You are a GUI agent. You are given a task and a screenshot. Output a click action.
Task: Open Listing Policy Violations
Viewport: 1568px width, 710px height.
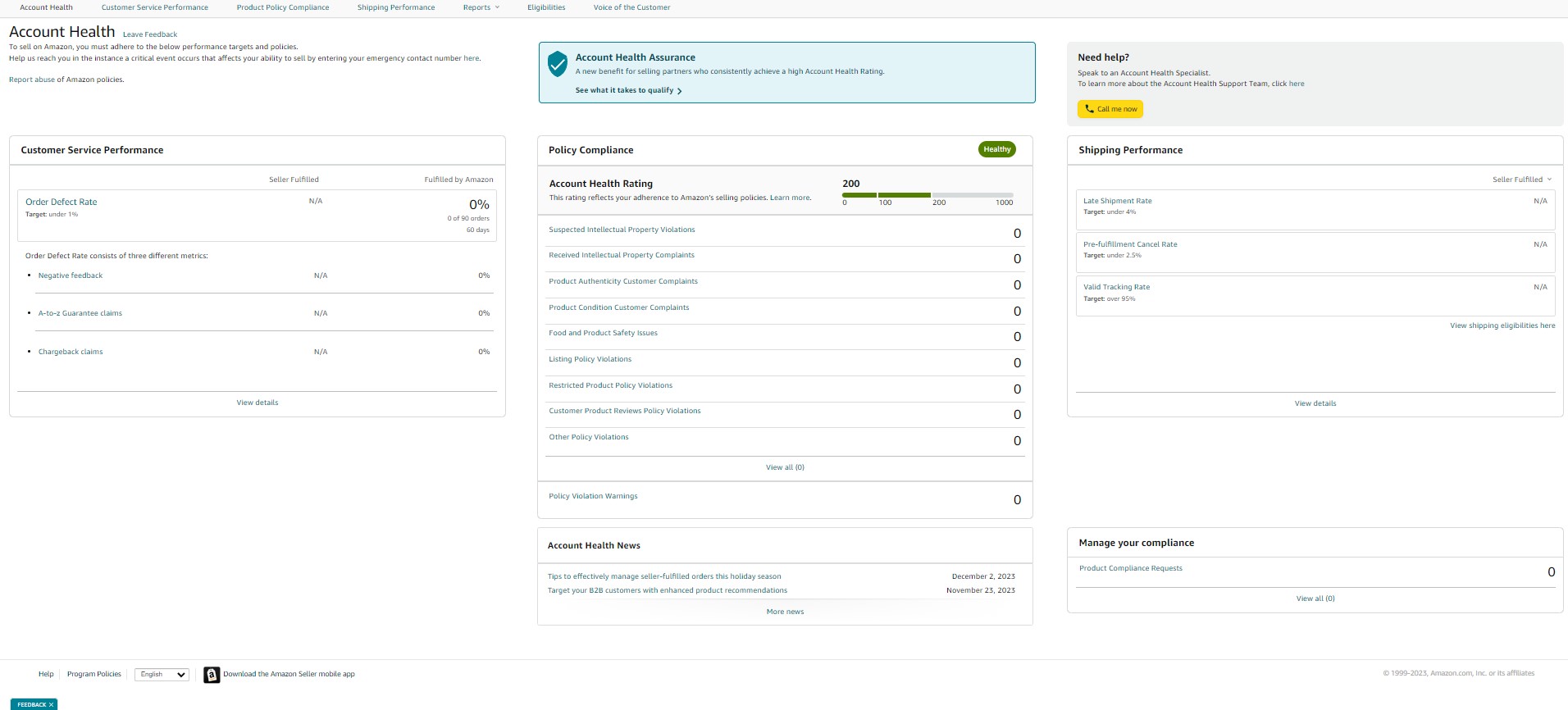[x=590, y=359]
